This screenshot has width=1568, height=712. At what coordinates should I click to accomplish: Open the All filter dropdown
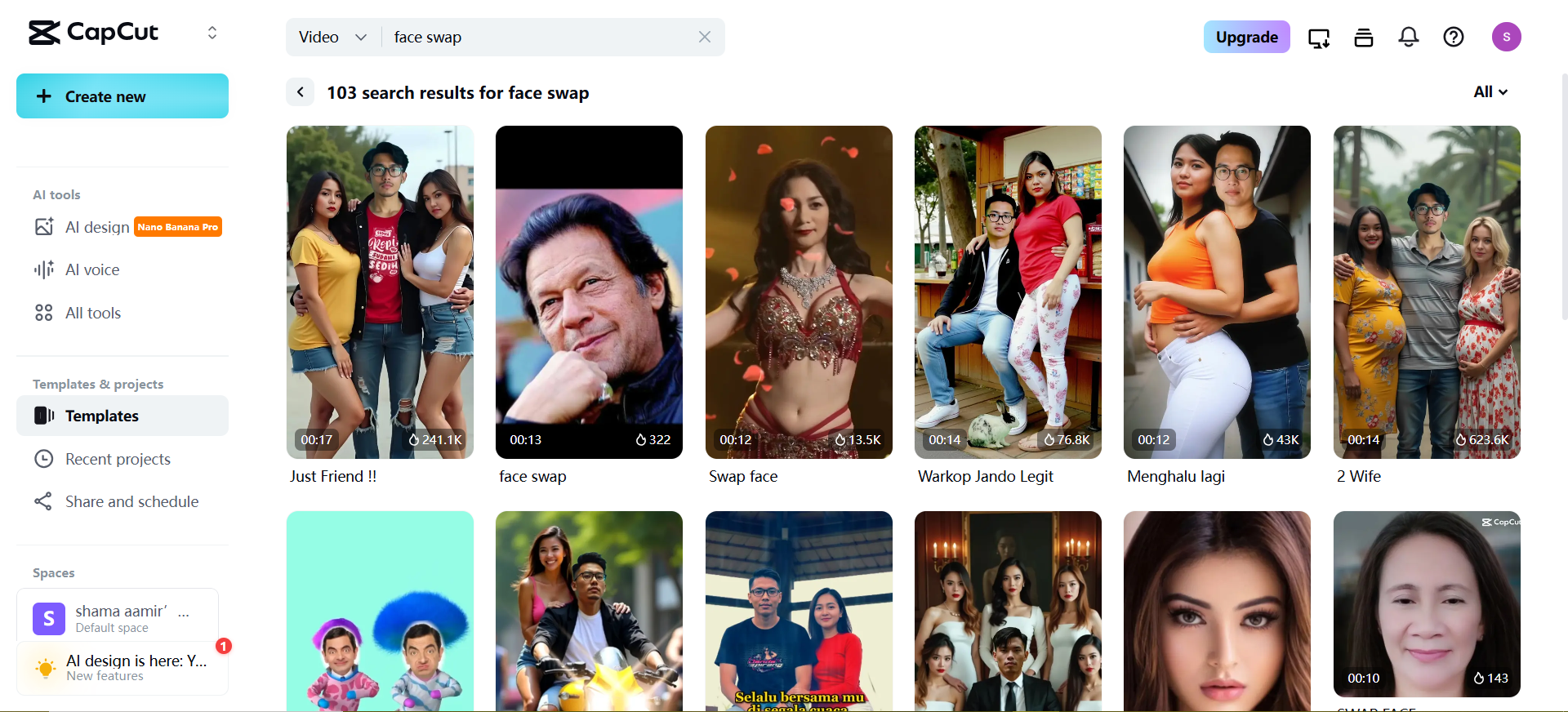[x=1490, y=92]
